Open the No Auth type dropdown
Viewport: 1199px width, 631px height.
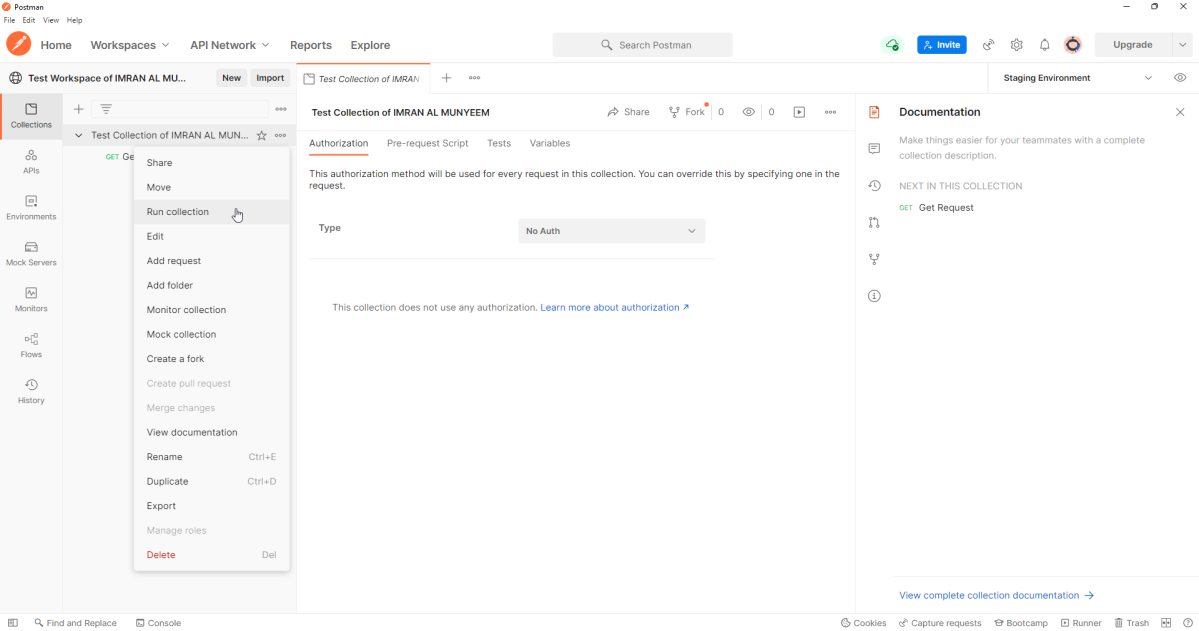coord(611,231)
